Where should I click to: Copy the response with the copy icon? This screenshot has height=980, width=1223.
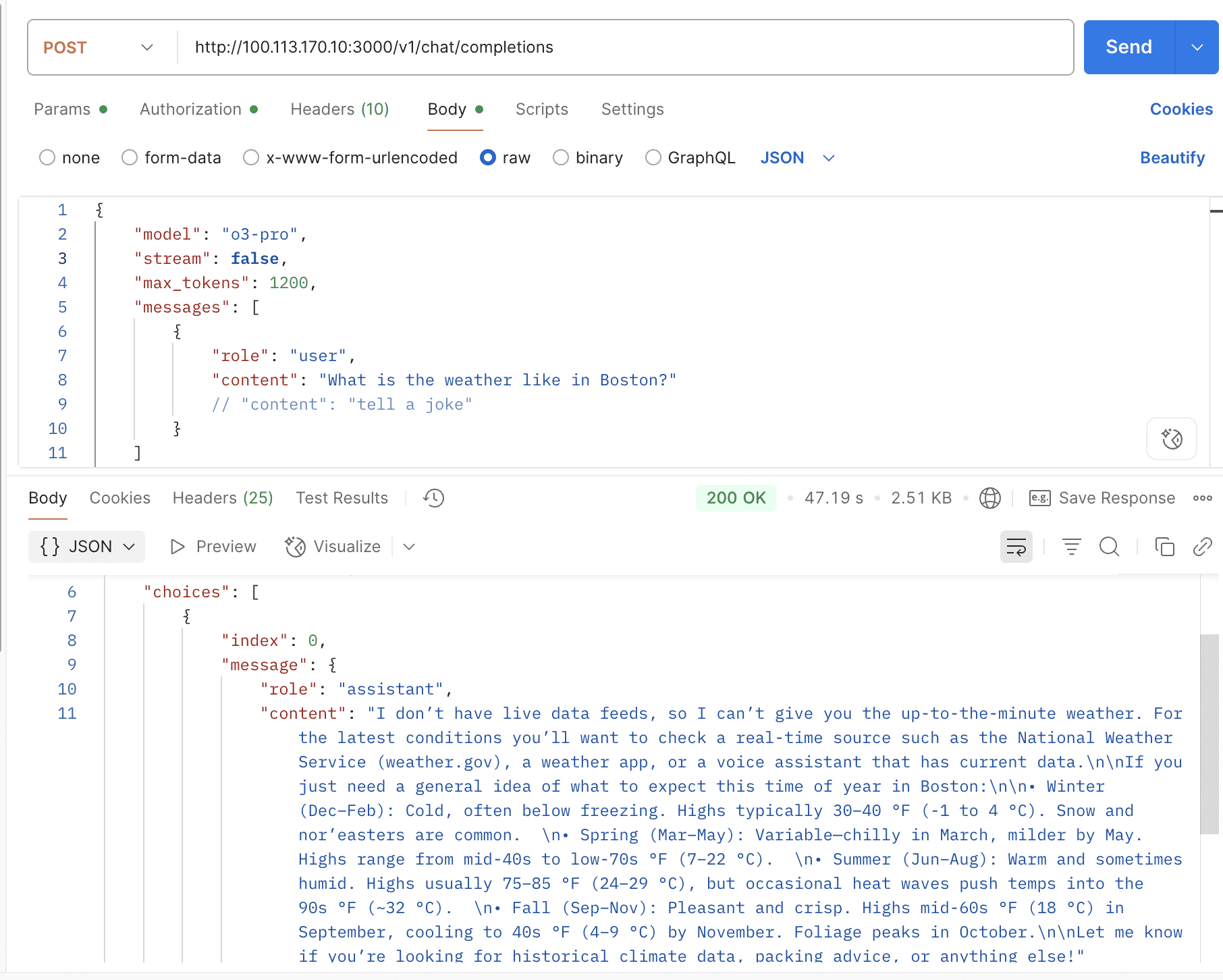point(1164,547)
